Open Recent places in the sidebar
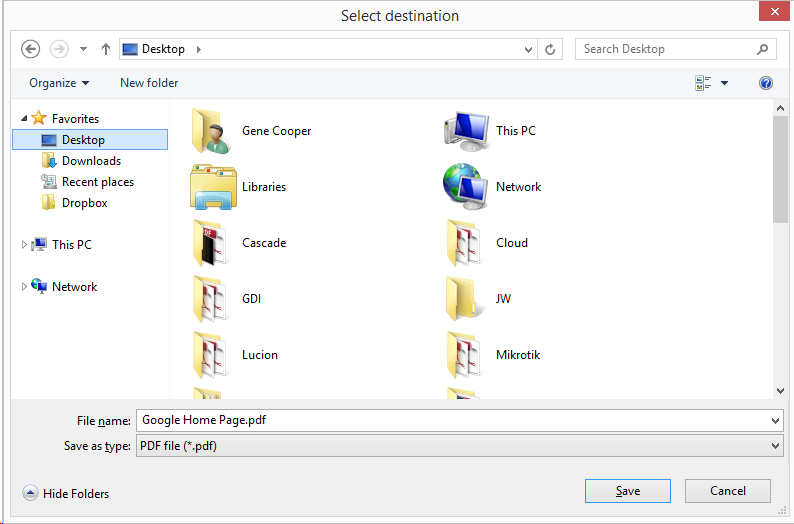Viewport: 794px width, 524px height. coord(98,182)
